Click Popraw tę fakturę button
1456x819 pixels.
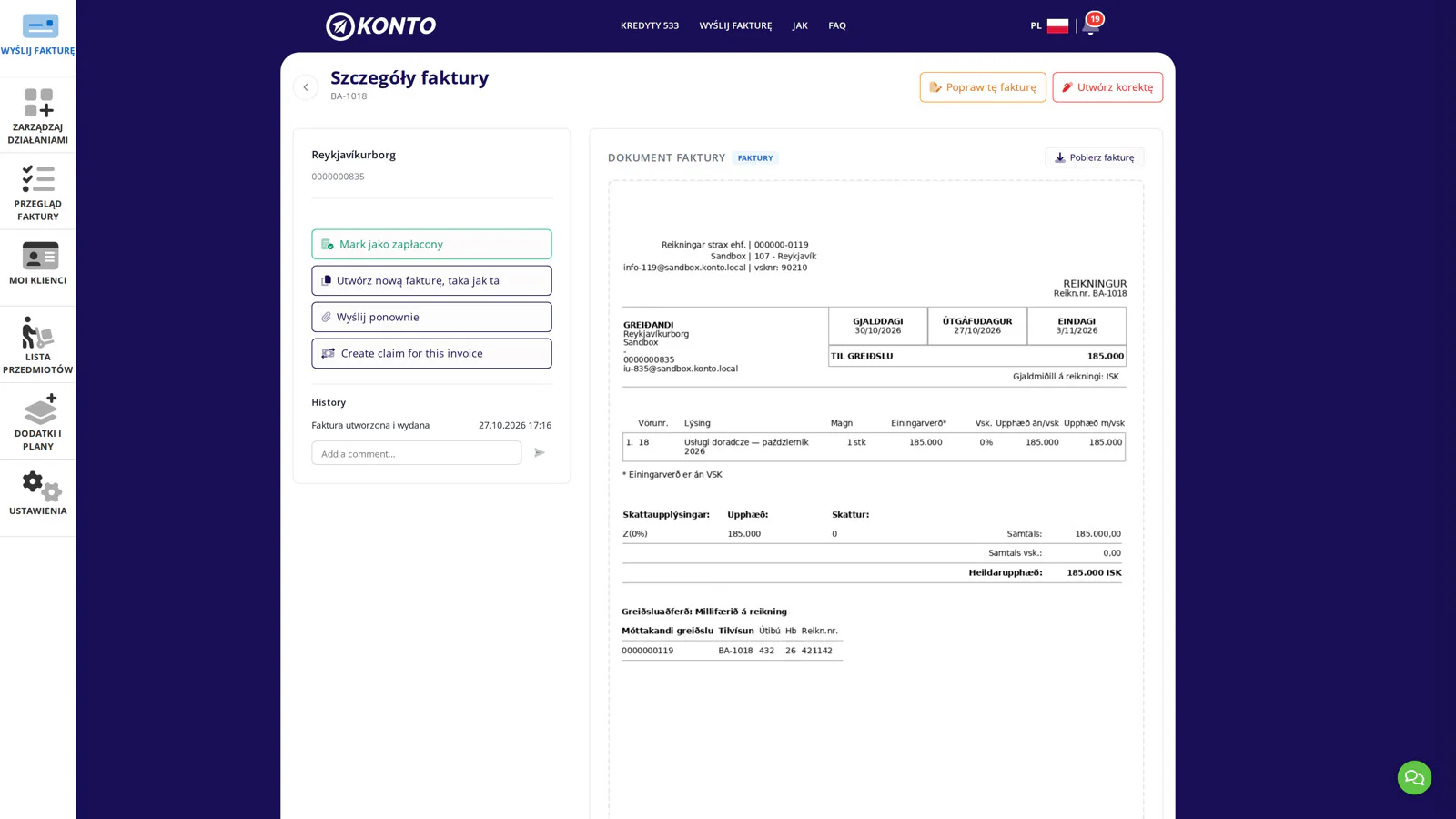pyautogui.click(x=983, y=87)
